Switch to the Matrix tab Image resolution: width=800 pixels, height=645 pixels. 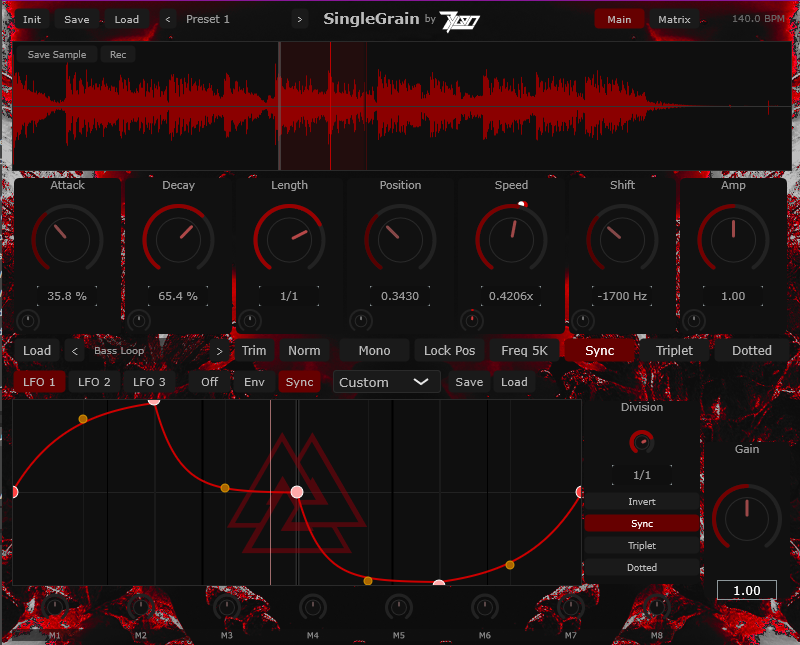pyautogui.click(x=674, y=18)
